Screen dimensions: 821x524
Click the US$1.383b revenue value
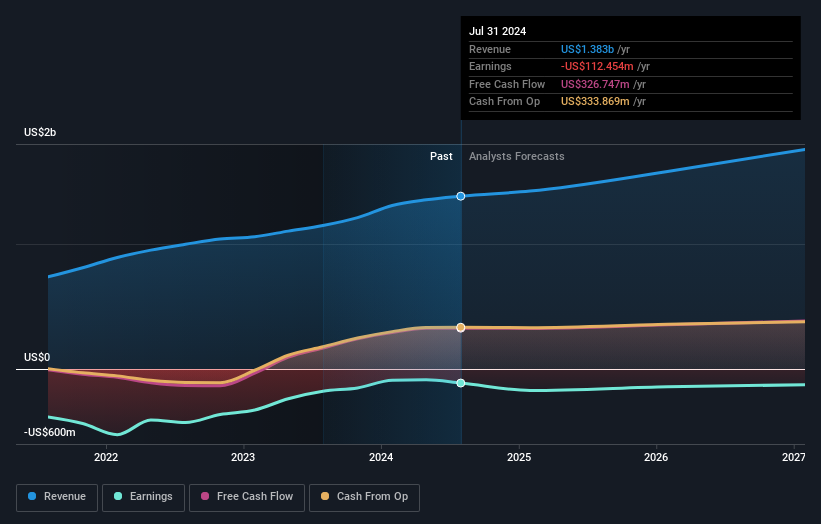click(587, 49)
